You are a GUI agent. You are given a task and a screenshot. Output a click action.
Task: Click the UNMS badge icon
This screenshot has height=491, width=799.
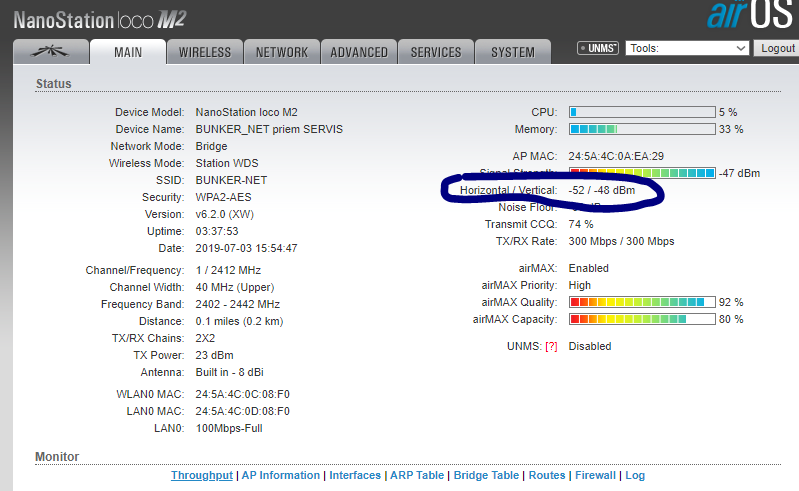[598, 48]
